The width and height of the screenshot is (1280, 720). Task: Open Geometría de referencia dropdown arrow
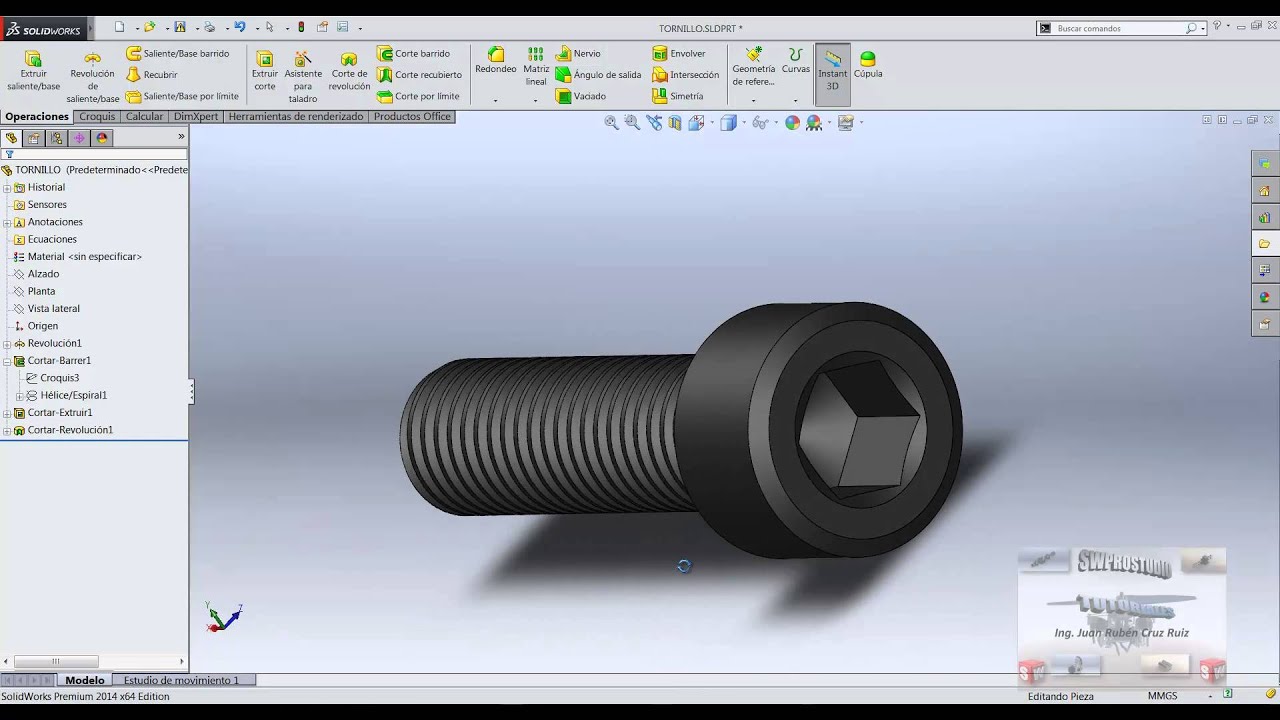coord(754,100)
